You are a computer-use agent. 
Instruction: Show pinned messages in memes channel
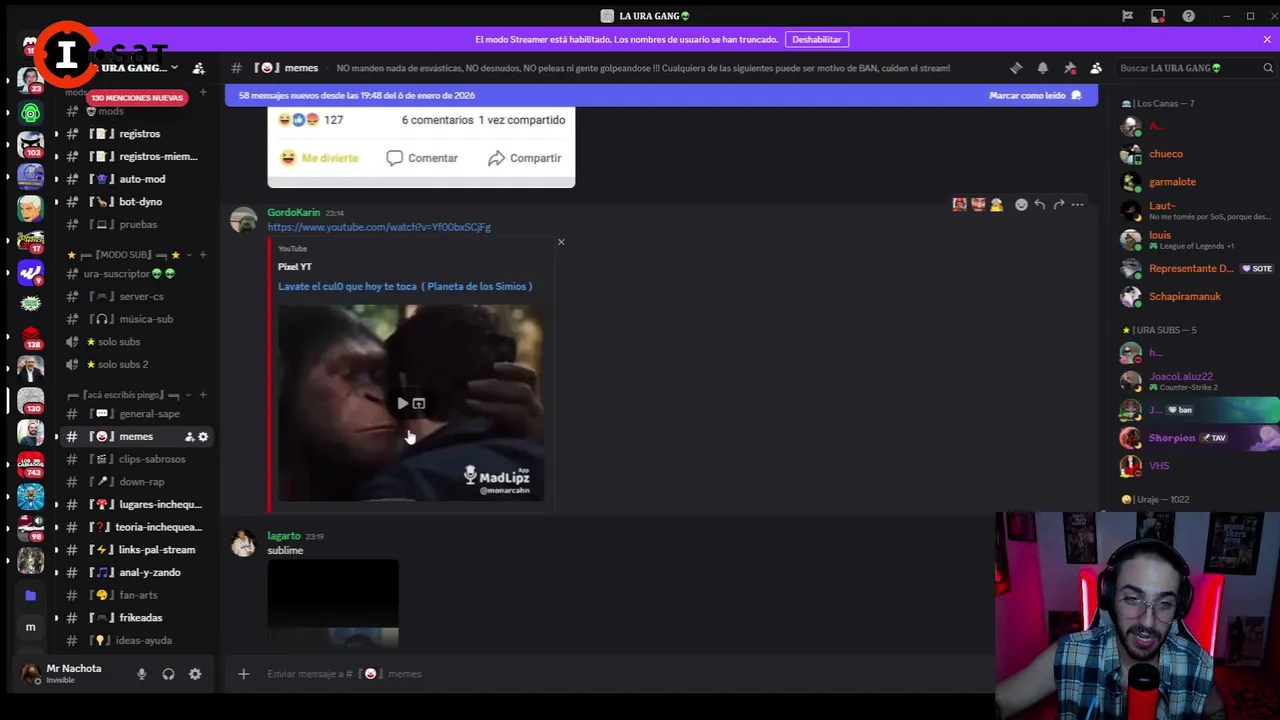(x=1070, y=68)
